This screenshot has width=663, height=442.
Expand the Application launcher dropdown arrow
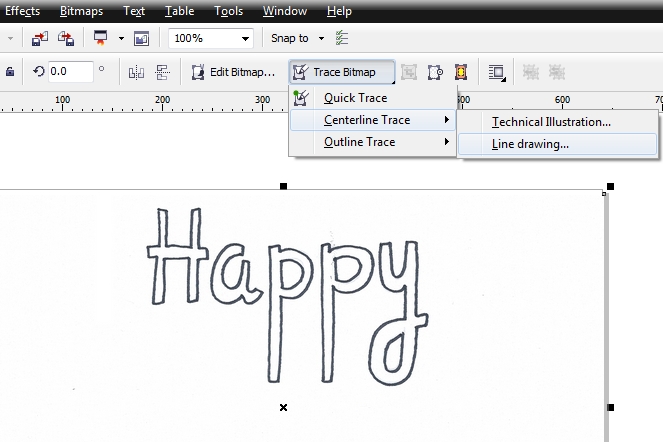[121, 38]
